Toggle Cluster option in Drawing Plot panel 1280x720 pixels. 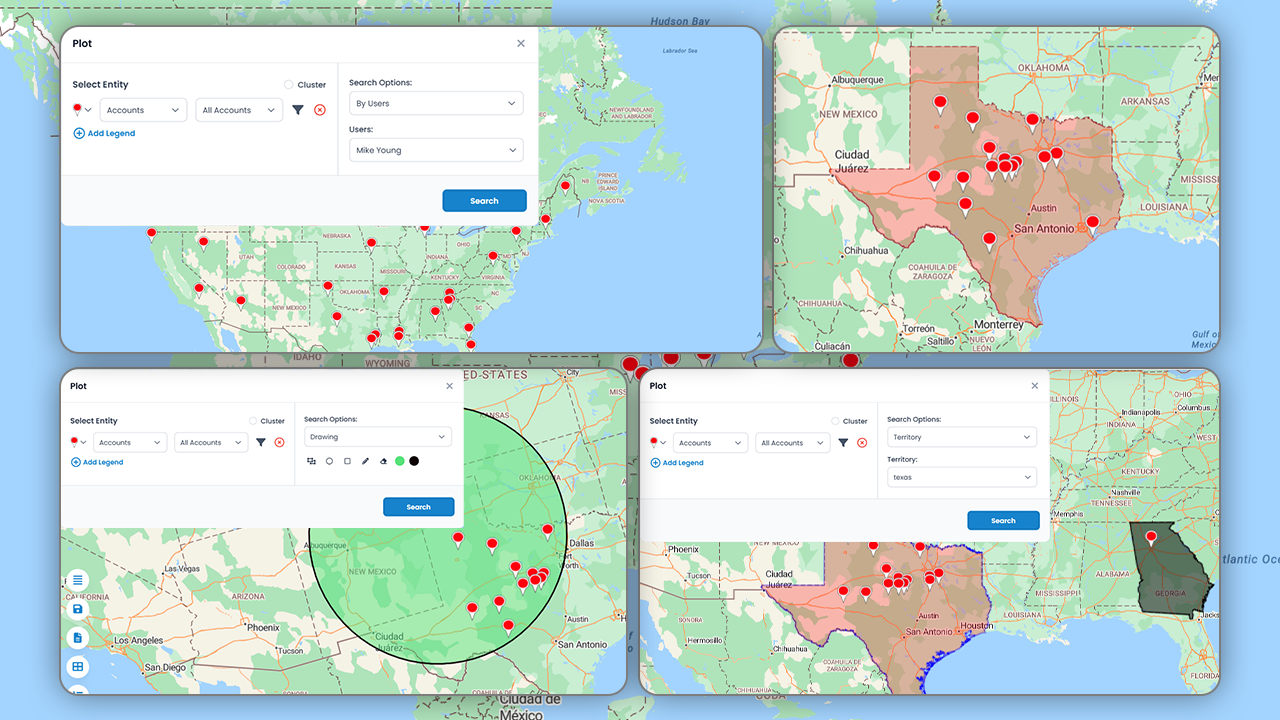click(253, 421)
